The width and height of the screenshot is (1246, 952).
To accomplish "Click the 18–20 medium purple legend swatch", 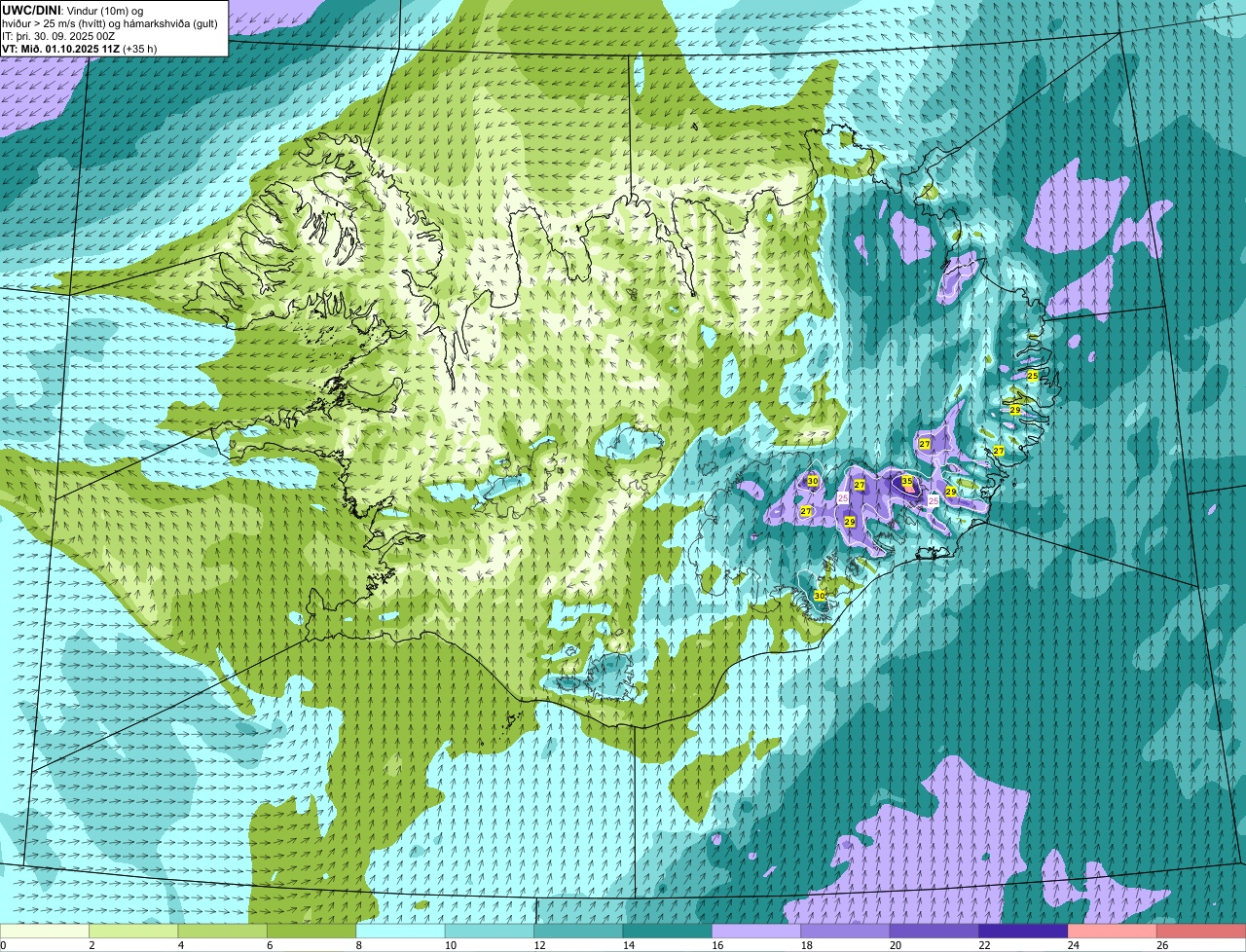I will pyautogui.click(x=846, y=932).
